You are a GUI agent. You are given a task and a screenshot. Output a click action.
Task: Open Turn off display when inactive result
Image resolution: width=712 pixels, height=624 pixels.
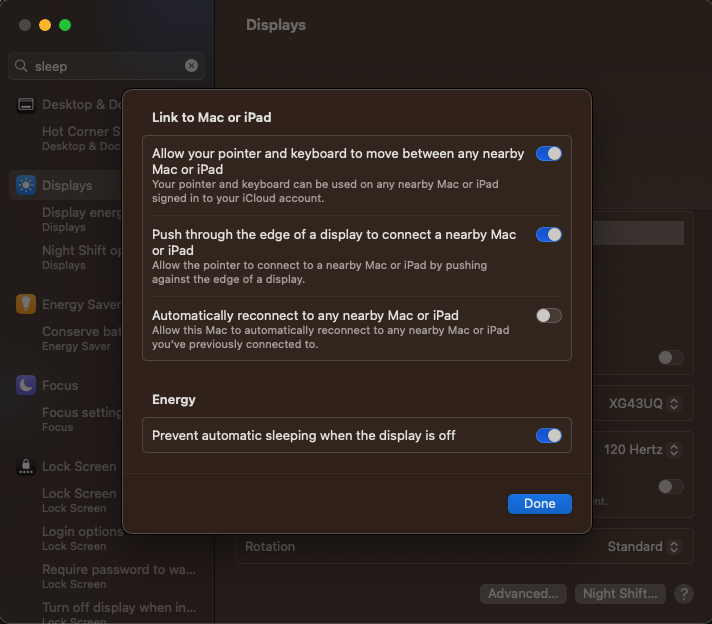(119, 613)
